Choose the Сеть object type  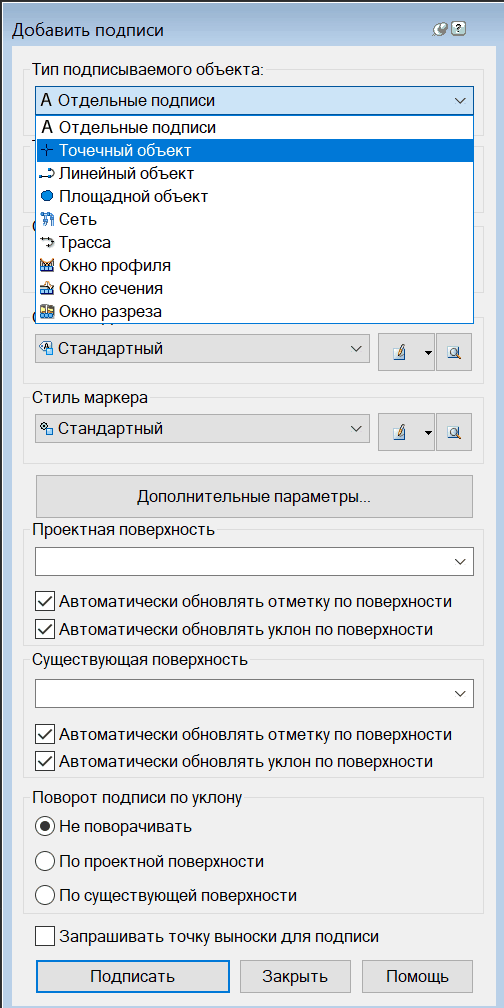click(x=255, y=219)
